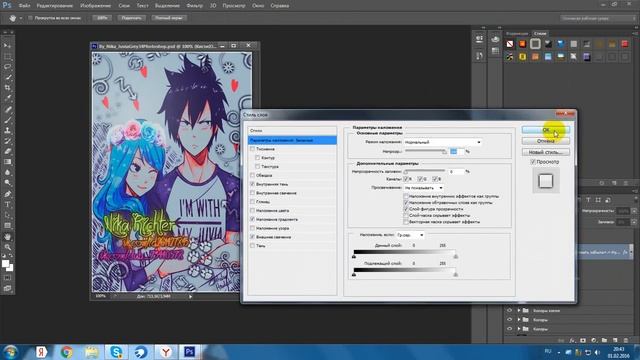This screenshot has height=360, width=640.
Task: Change screen mode icon in toolbox
Action: (x=7, y=289)
